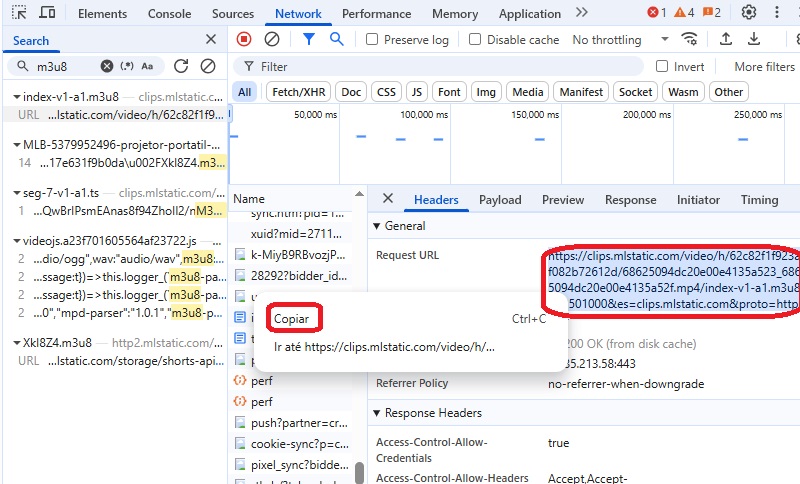This screenshot has width=800, height=484.
Task: Toggle regular expression search option
Action: point(127,66)
